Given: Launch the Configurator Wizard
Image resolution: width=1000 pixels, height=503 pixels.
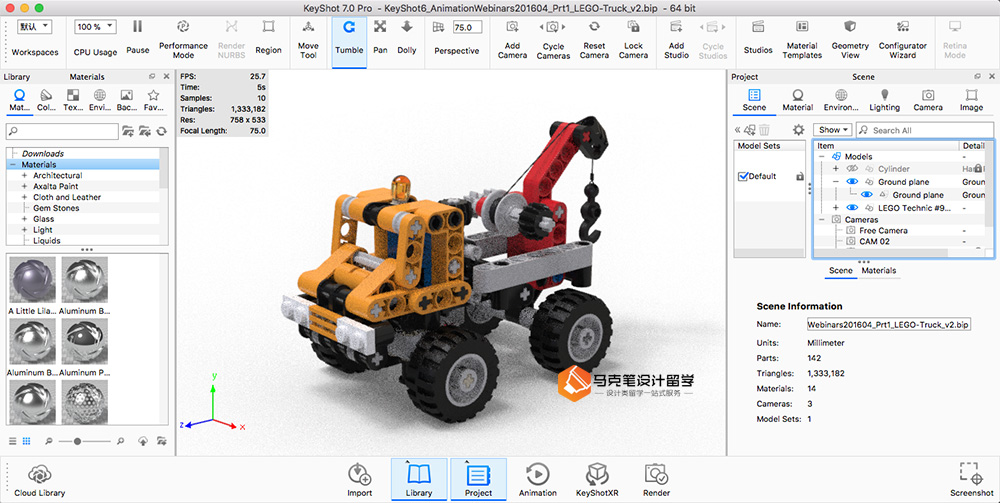Looking at the screenshot, I should pyautogui.click(x=902, y=38).
